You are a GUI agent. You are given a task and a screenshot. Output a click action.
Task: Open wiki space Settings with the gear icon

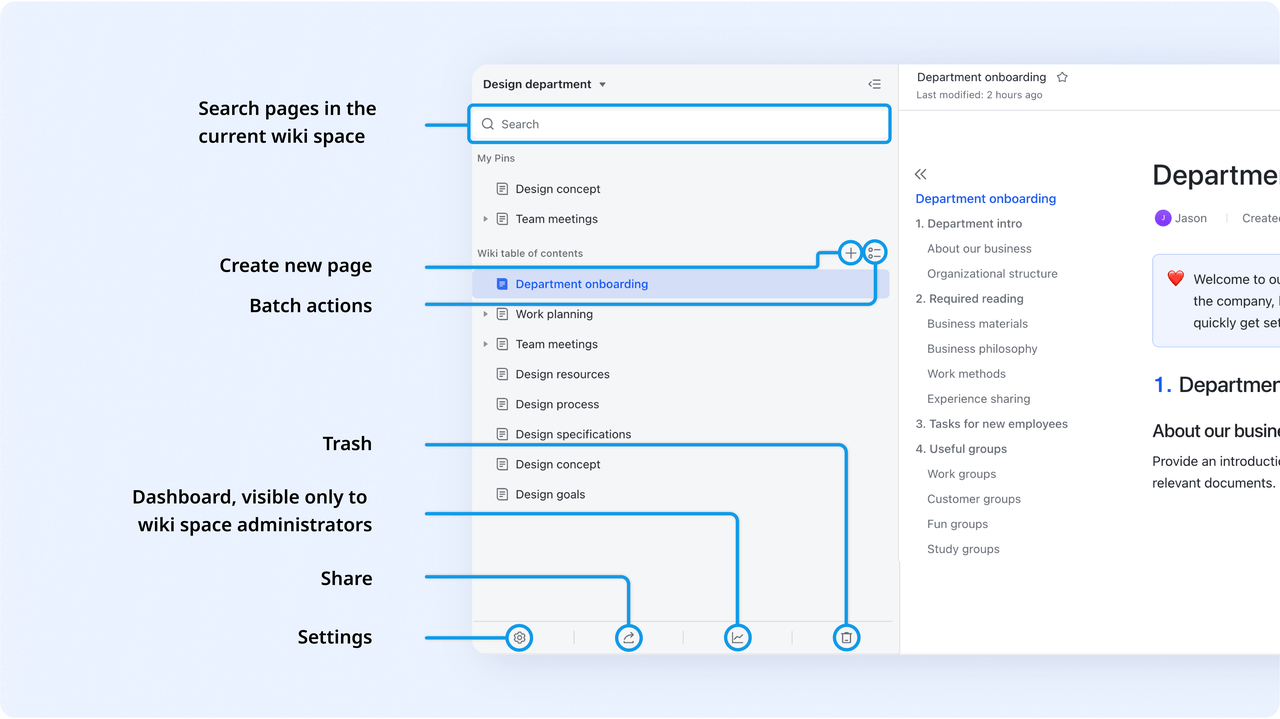519,637
